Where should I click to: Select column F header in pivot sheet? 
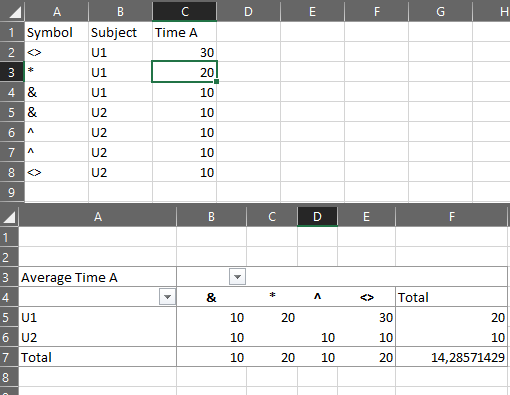coord(452,217)
